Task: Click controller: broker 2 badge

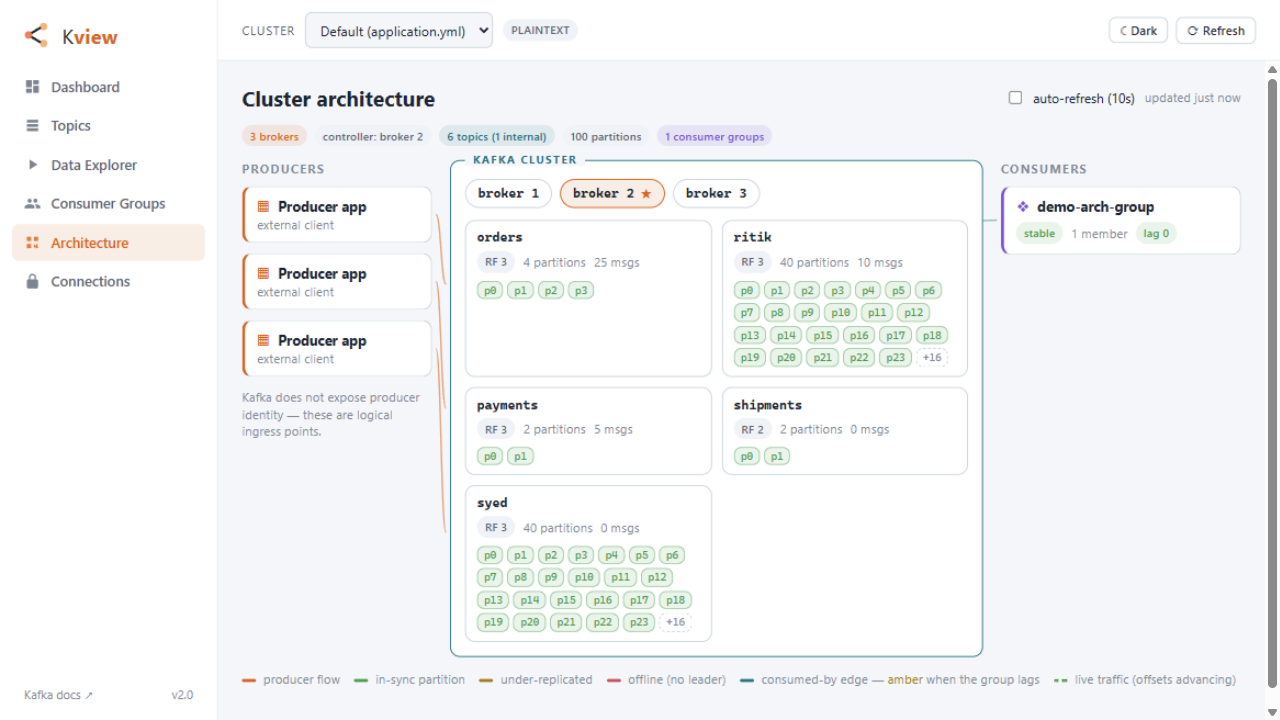Action: [372, 137]
